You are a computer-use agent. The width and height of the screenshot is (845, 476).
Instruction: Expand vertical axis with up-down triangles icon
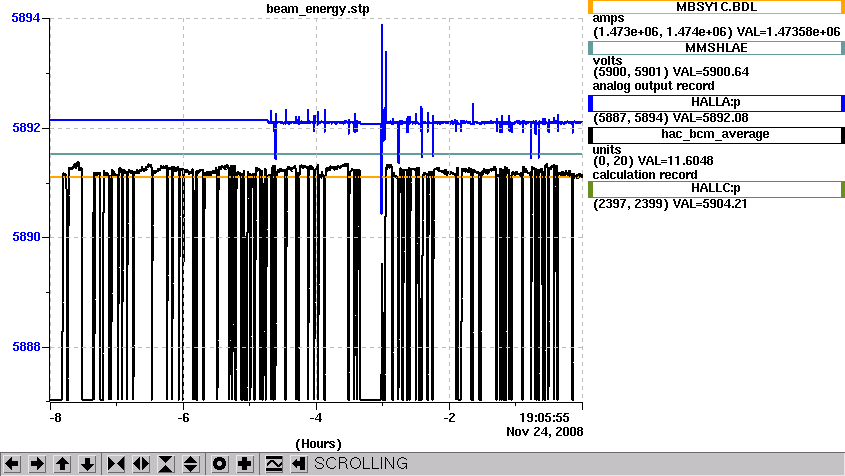(x=191, y=464)
